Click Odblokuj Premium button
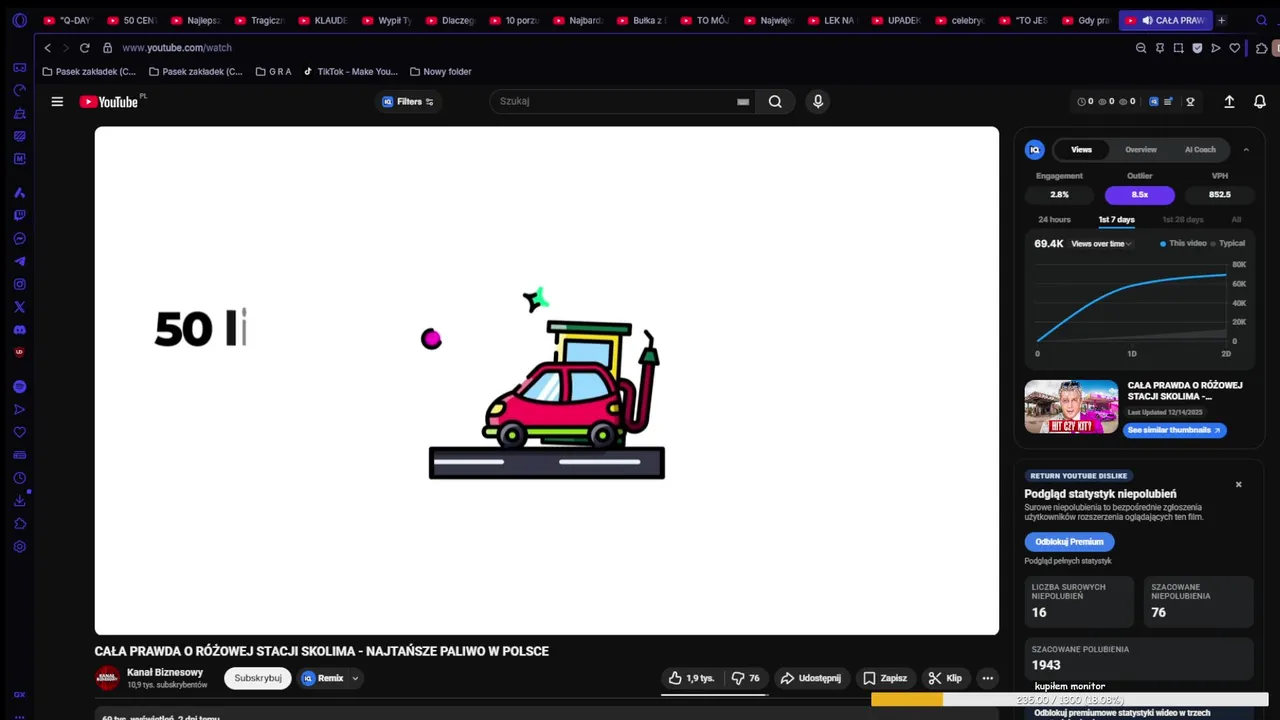This screenshot has height=720, width=1280. pos(1069,542)
